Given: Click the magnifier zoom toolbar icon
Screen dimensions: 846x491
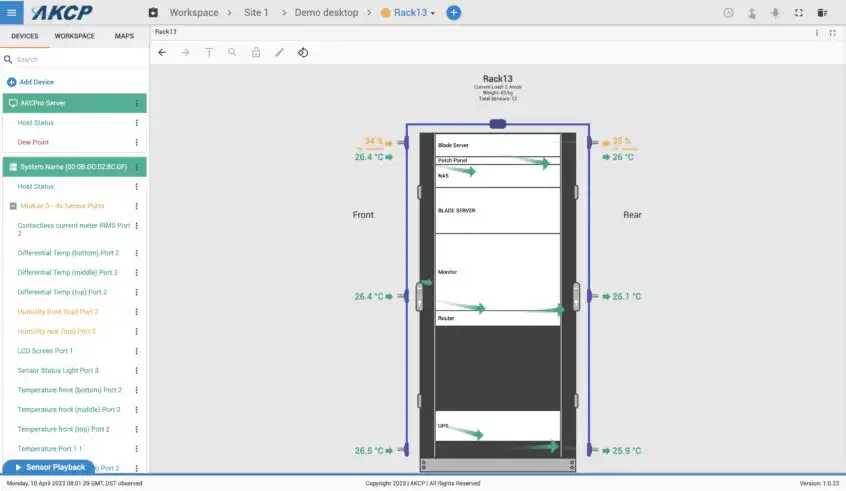Looking at the screenshot, I should (232, 52).
